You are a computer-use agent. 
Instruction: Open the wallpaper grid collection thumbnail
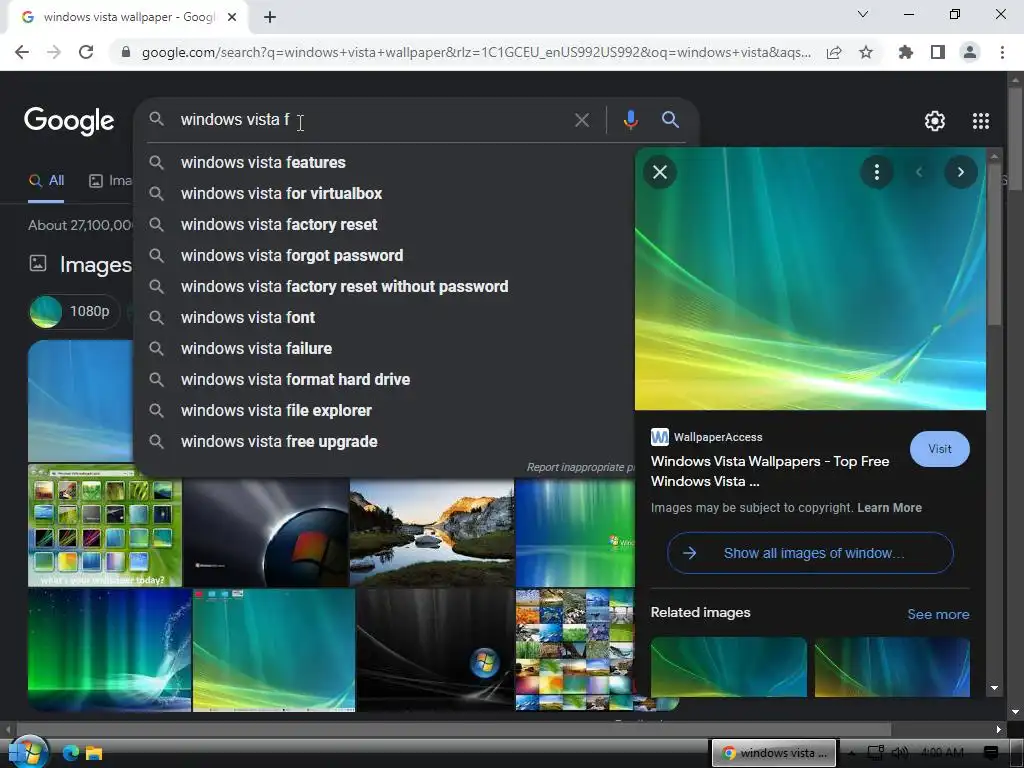click(575, 650)
